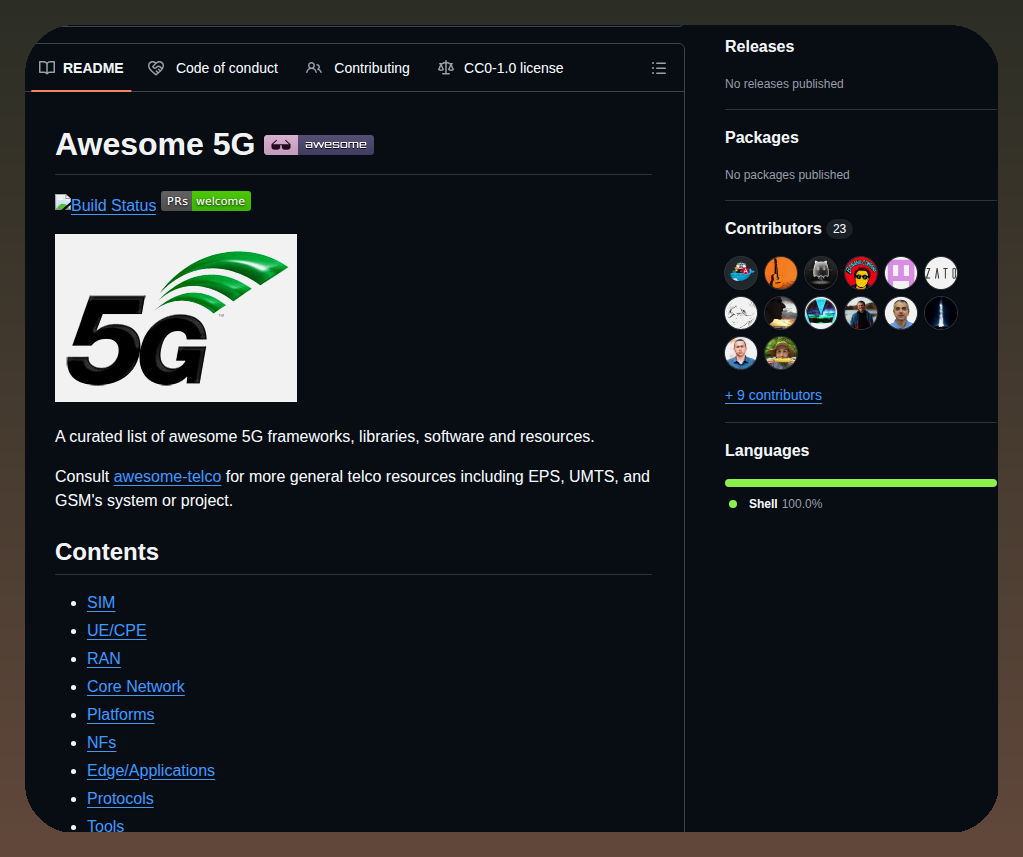
Task: Open the gray owl contributor avatar
Action: pos(821,273)
